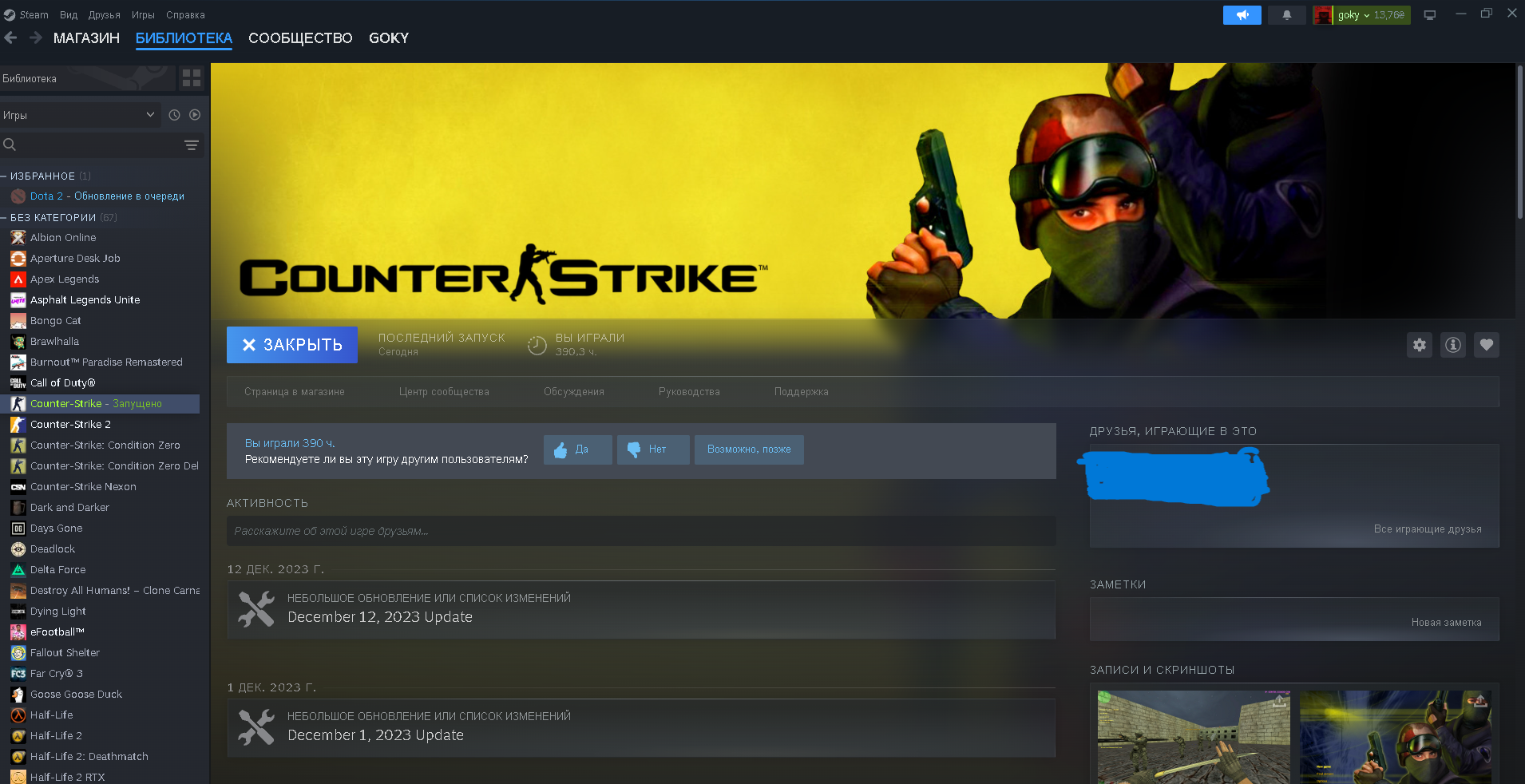Open the МАГАЗИН tab

pyautogui.click(x=86, y=38)
